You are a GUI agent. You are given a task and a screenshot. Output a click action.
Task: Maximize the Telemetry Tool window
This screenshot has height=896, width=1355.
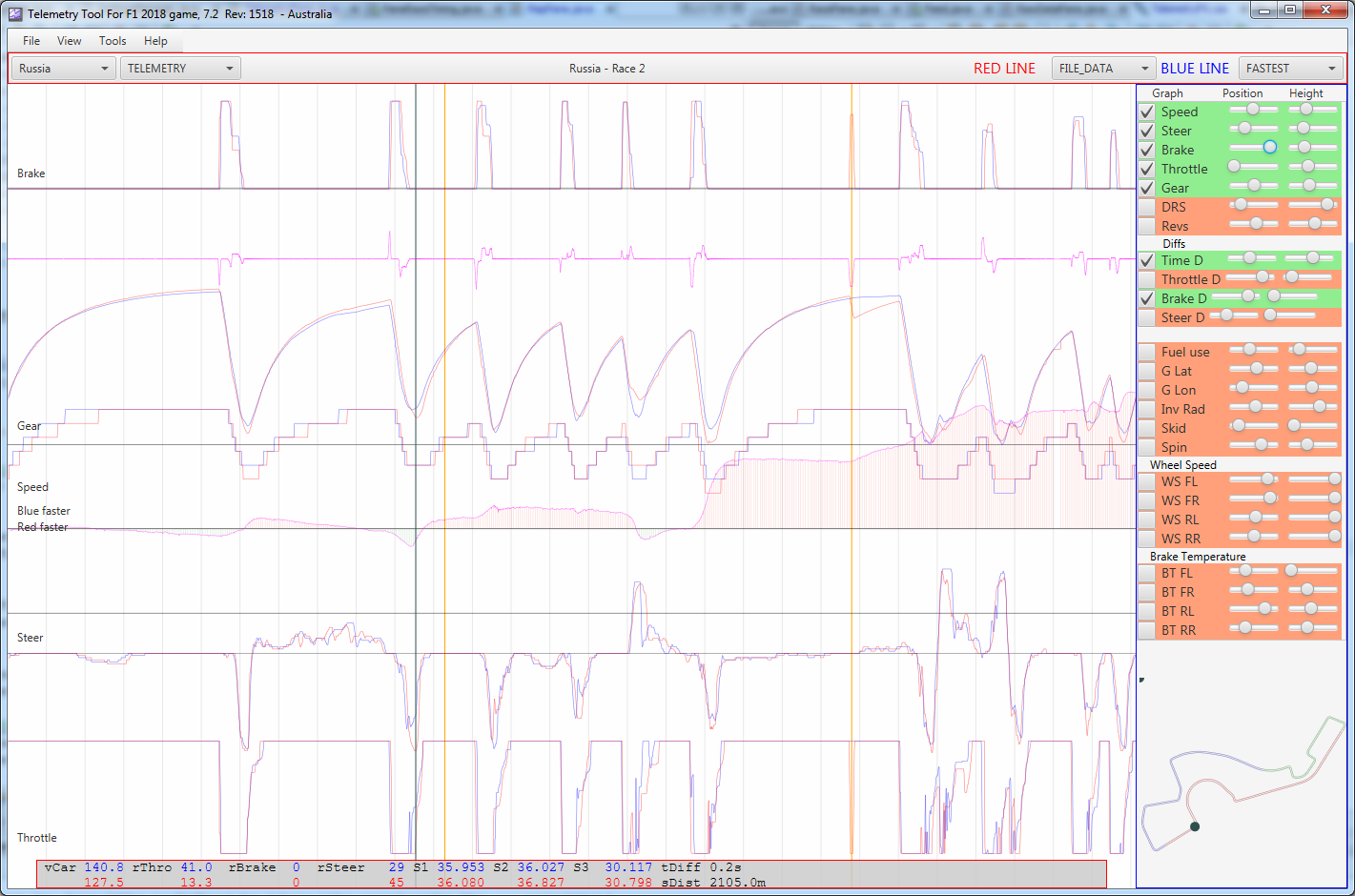pos(1289,10)
